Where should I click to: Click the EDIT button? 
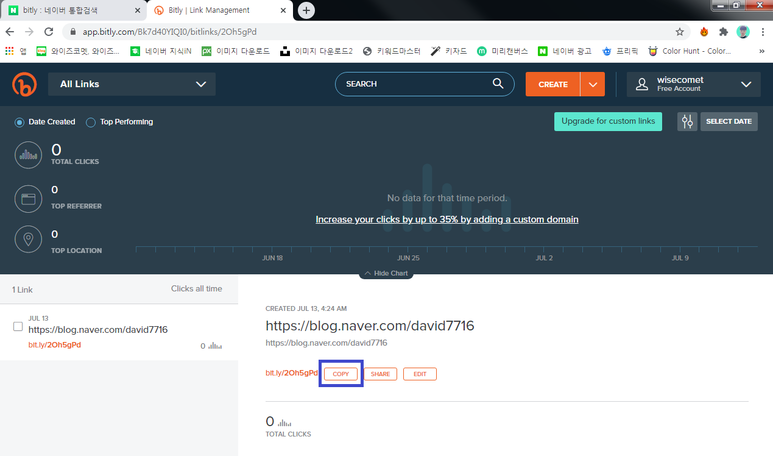coord(420,374)
